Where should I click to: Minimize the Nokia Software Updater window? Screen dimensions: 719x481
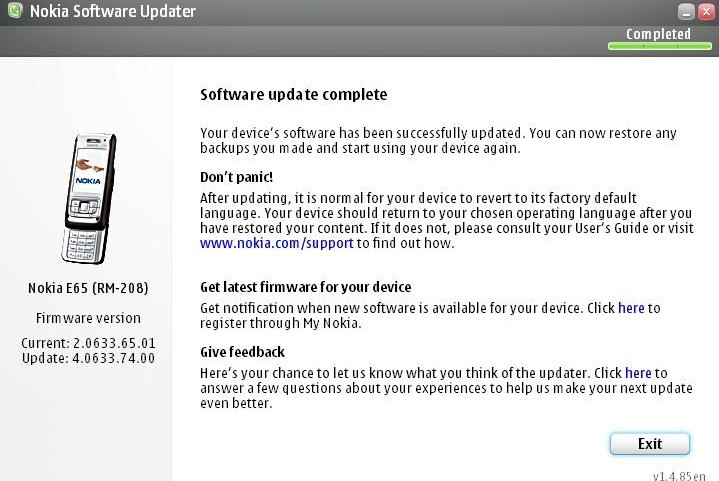[x=685, y=12]
